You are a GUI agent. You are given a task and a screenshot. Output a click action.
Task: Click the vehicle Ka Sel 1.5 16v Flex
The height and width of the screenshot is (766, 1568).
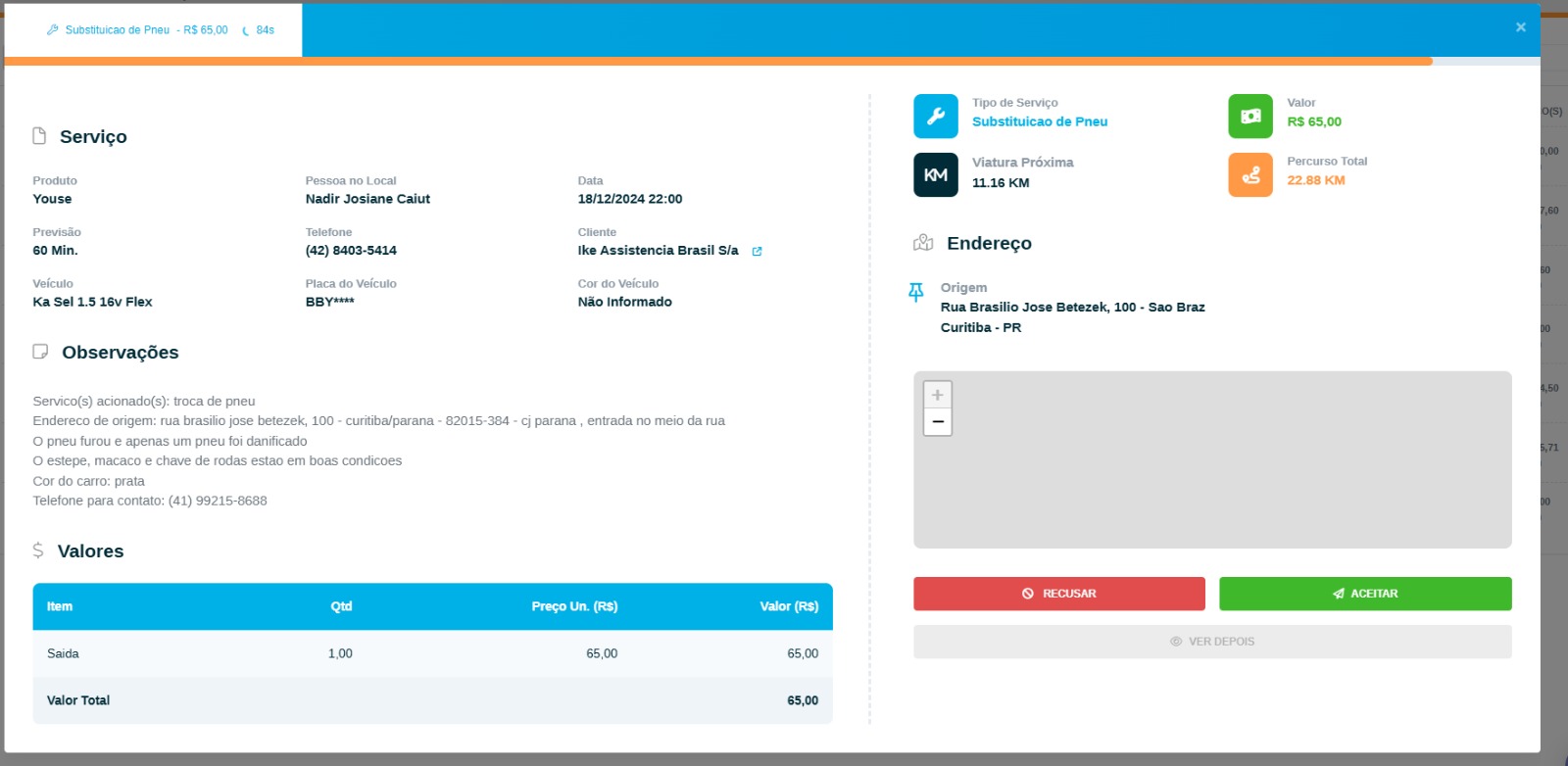click(x=92, y=302)
